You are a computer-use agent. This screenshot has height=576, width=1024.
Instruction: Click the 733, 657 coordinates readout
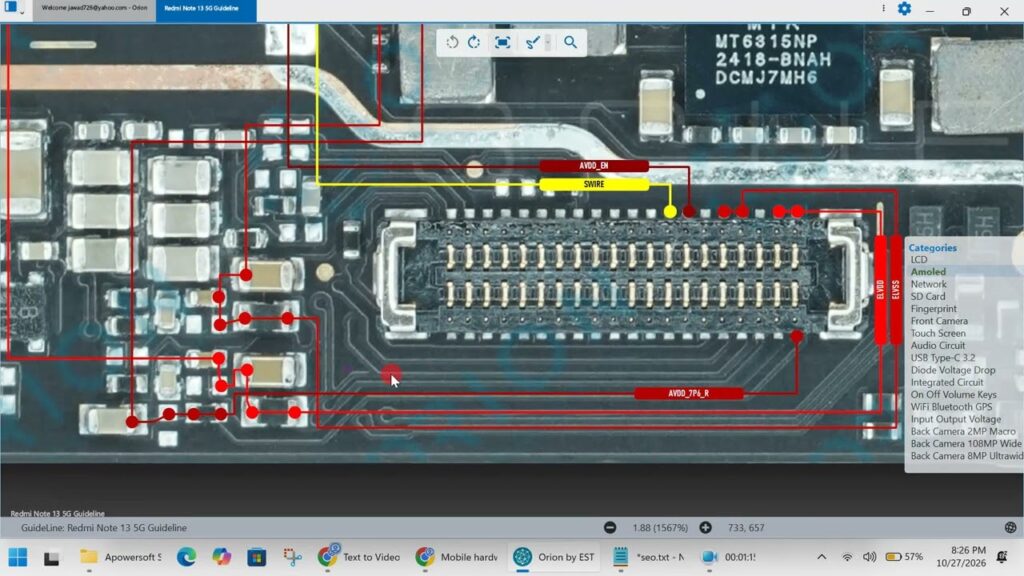point(746,528)
